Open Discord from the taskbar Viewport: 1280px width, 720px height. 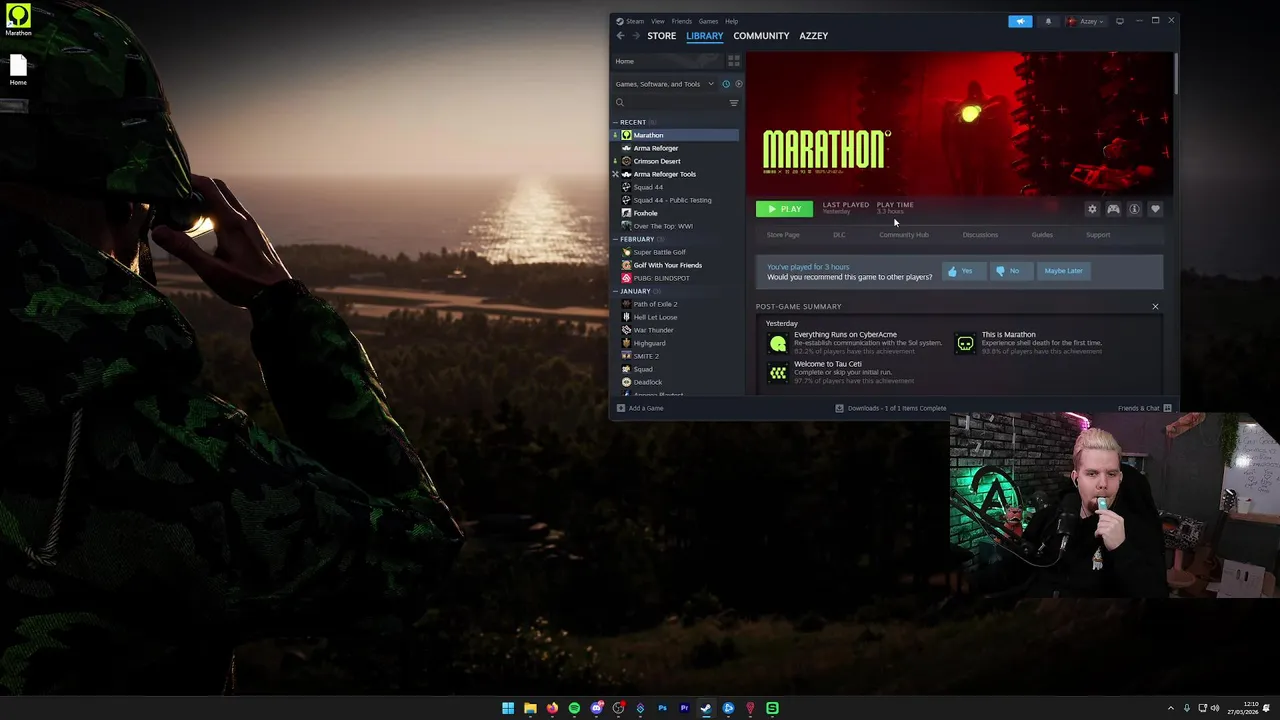(596, 708)
